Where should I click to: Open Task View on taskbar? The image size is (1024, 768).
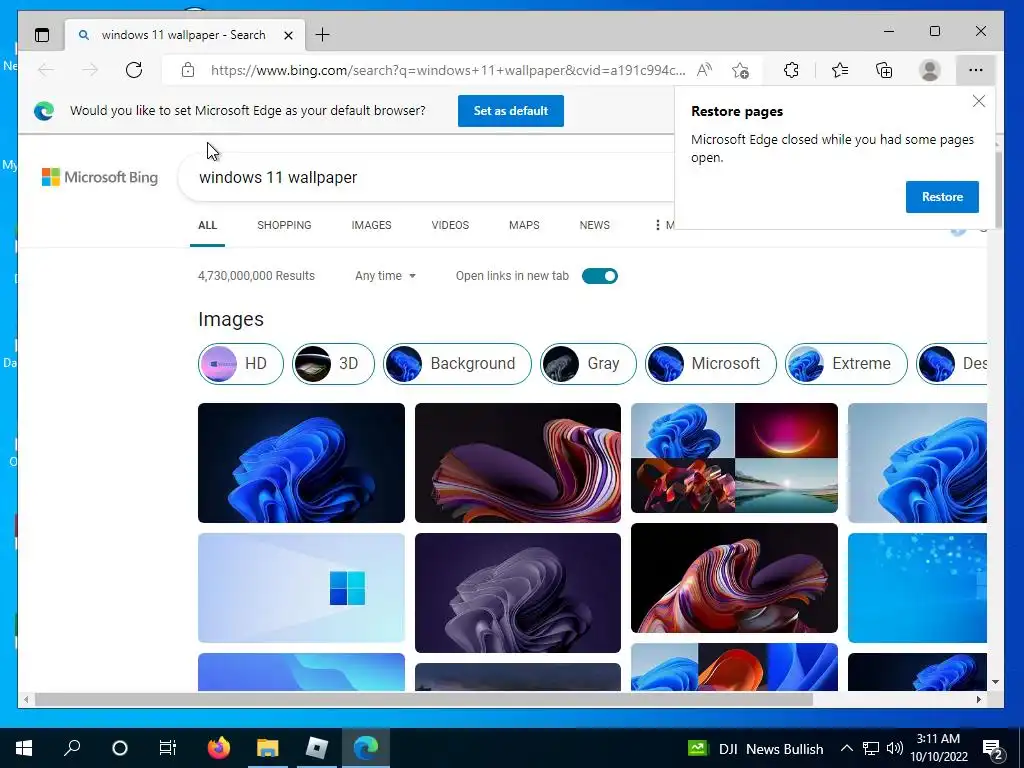point(168,748)
